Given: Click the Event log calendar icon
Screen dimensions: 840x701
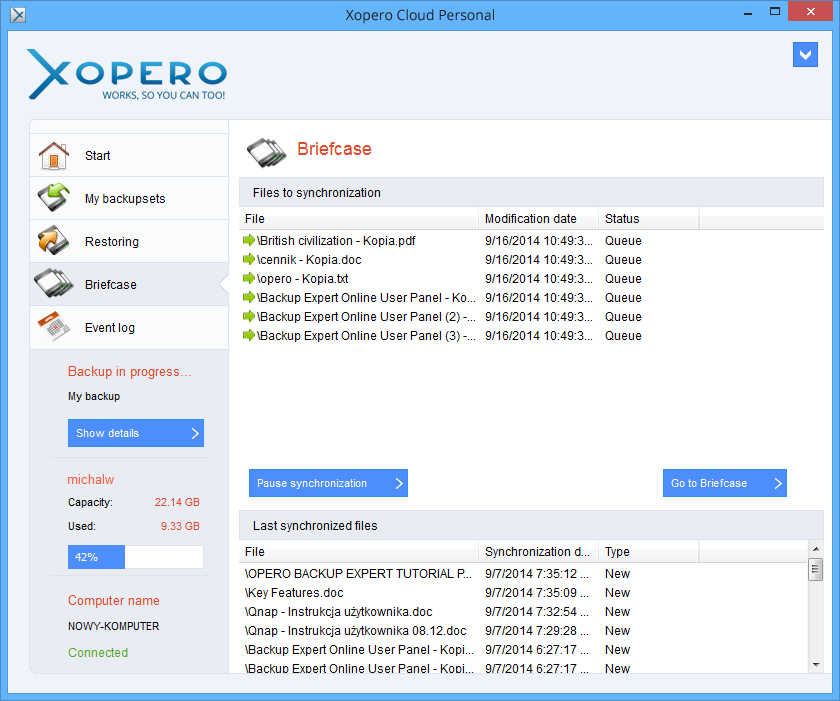Looking at the screenshot, I should point(54,327).
